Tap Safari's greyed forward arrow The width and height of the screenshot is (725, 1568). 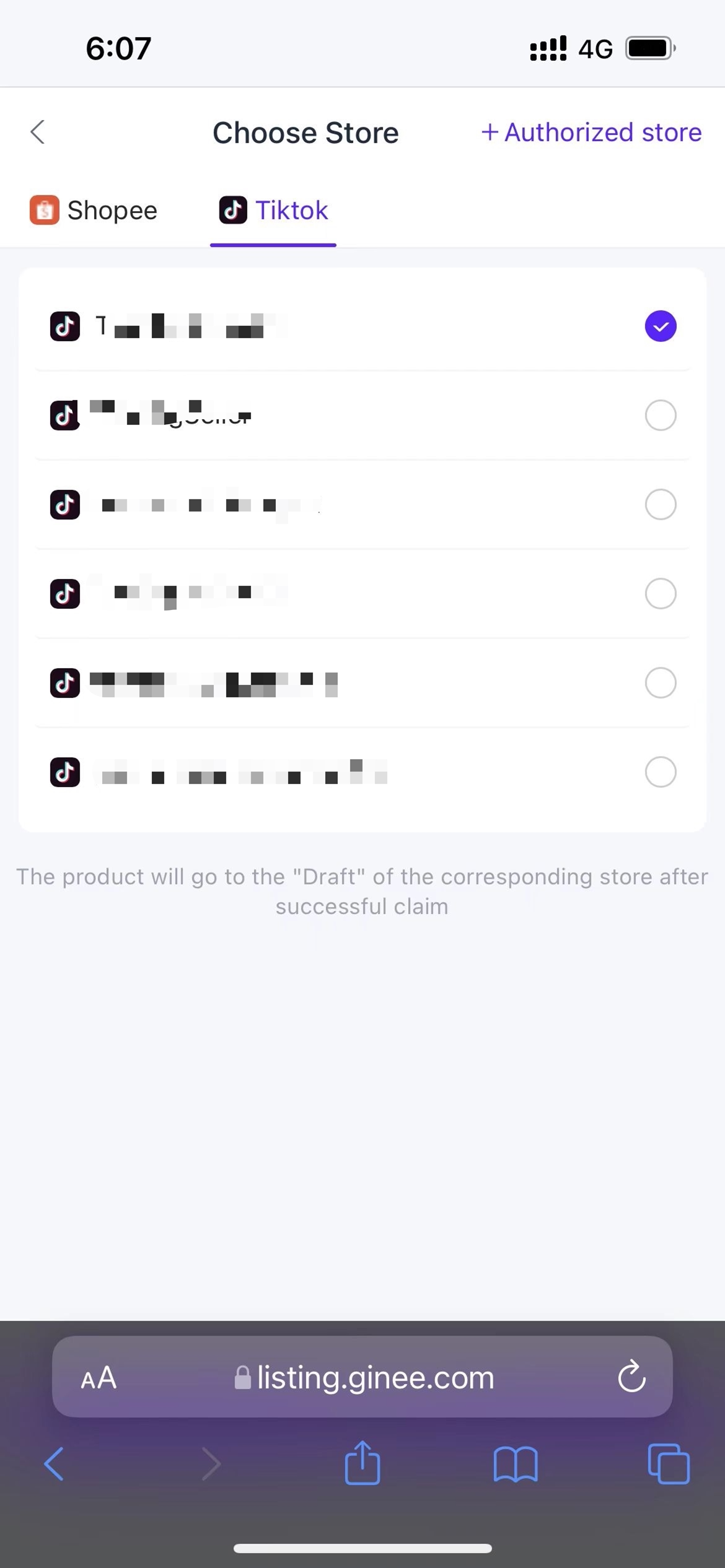[211, 1464]
